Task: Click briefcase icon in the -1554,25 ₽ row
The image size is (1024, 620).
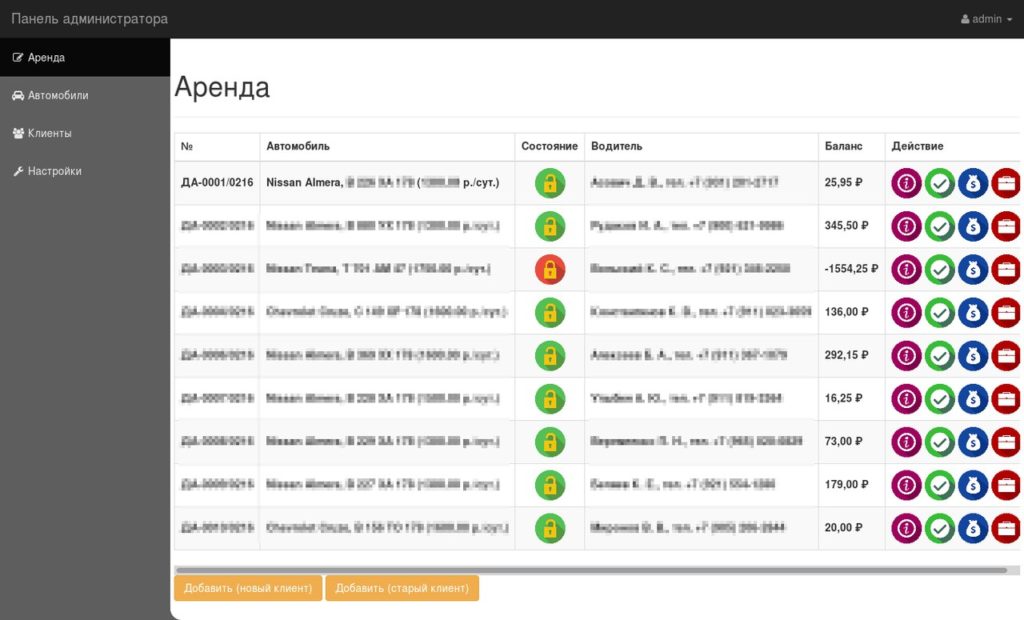Action: pos(1006,270)
